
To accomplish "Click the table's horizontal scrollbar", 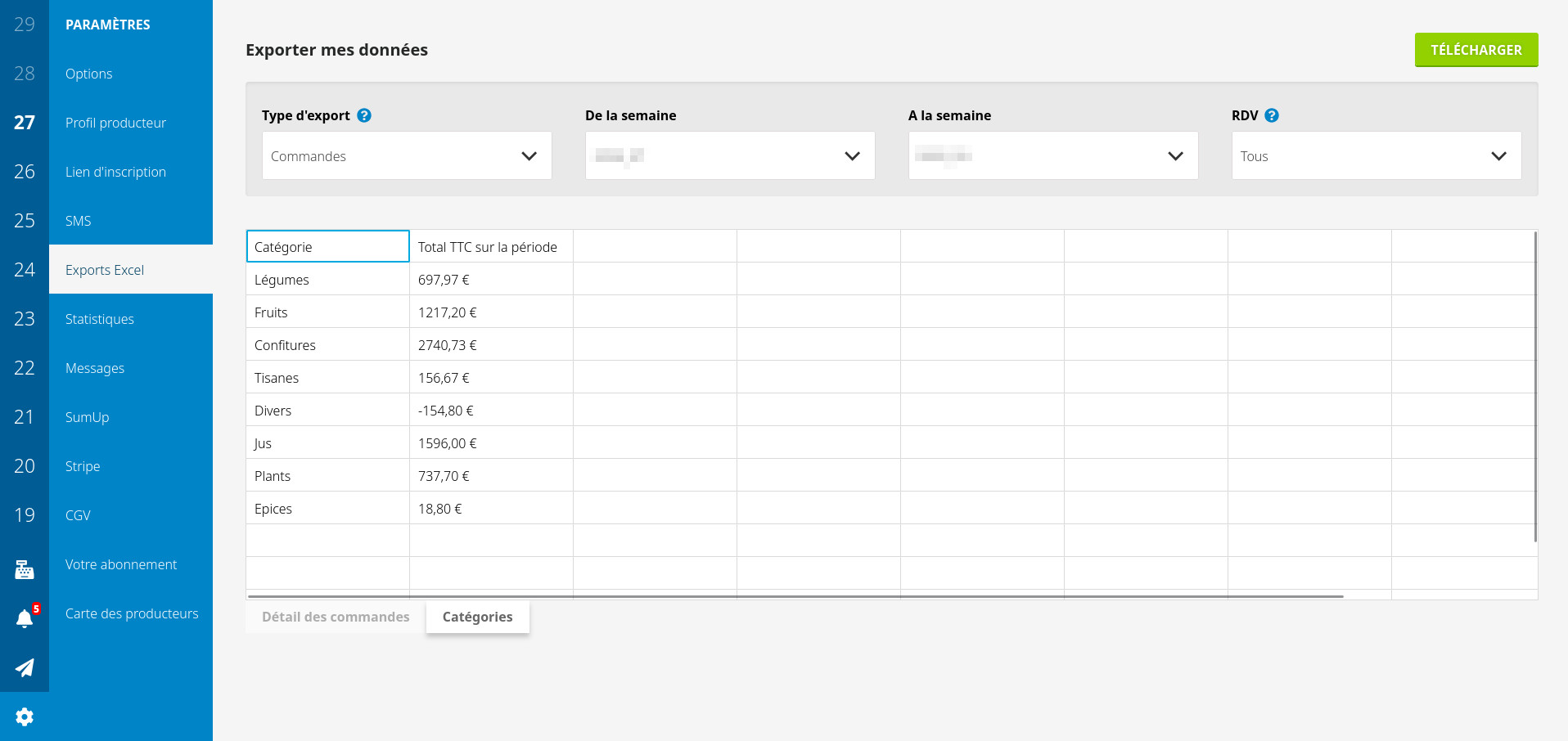I will [x=794, y=596].
